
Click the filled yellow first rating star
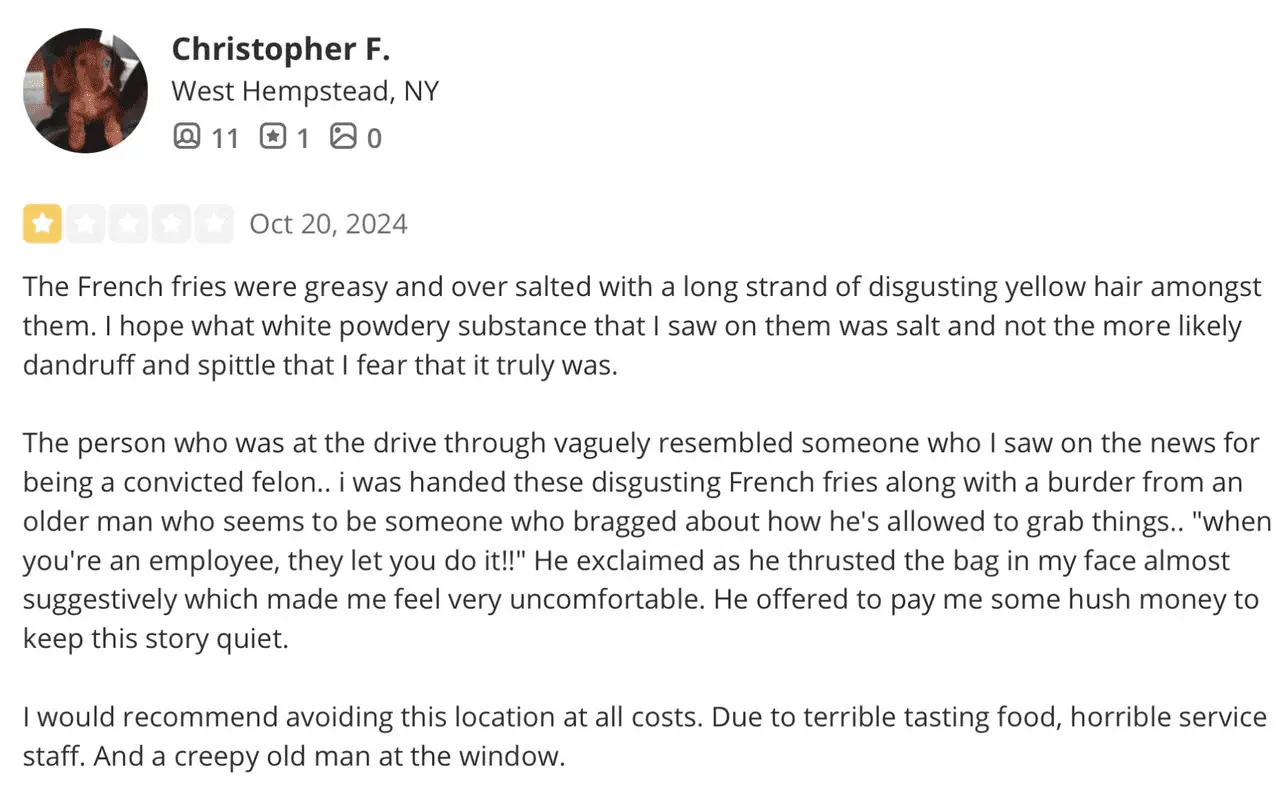coord(42,224)
